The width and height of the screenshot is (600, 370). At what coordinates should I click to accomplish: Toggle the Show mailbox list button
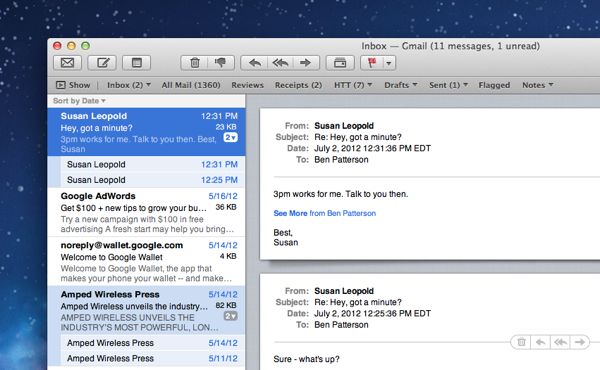pos(73,85)
